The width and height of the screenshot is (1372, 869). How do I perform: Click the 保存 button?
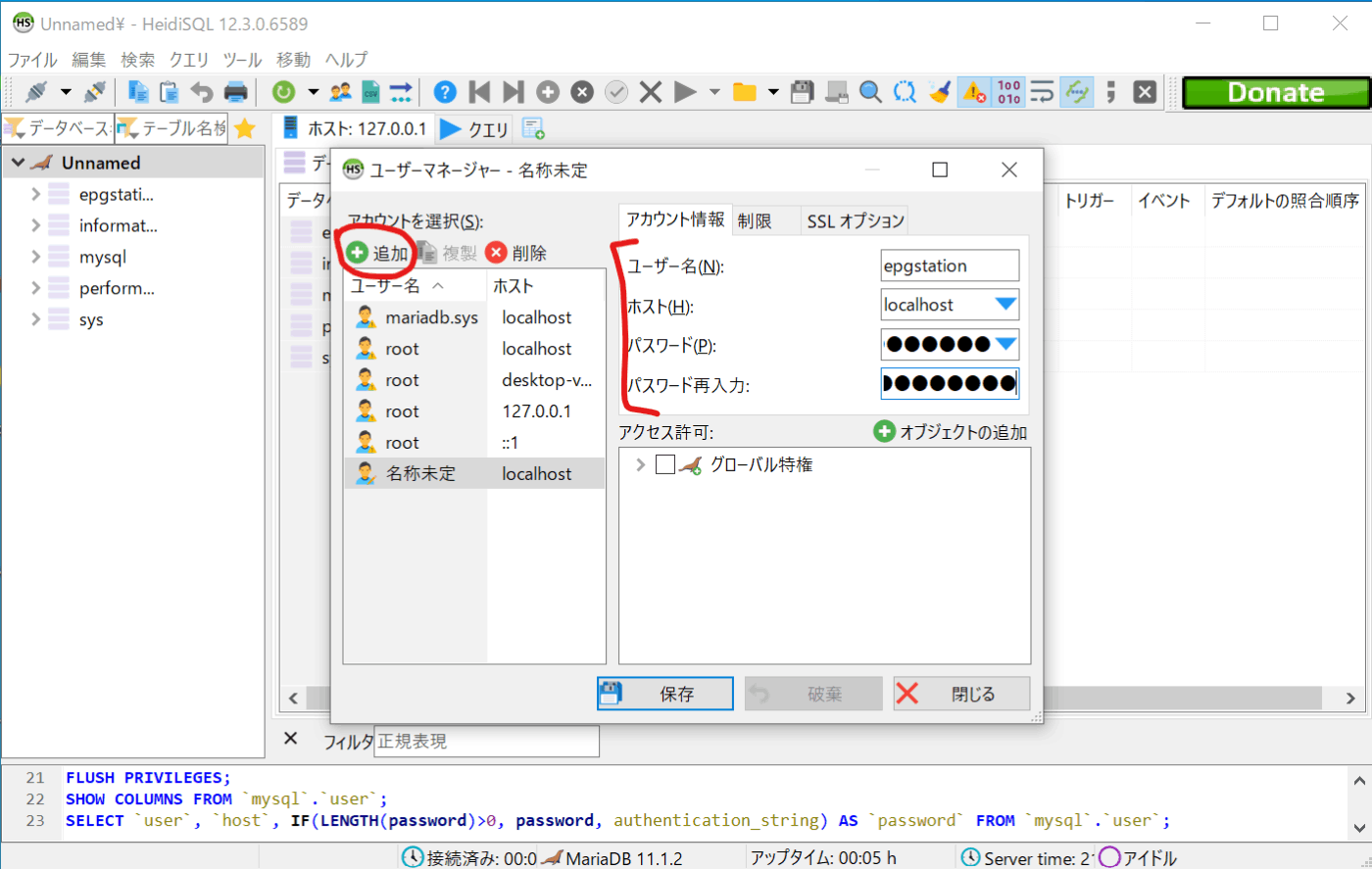(665, 694)
